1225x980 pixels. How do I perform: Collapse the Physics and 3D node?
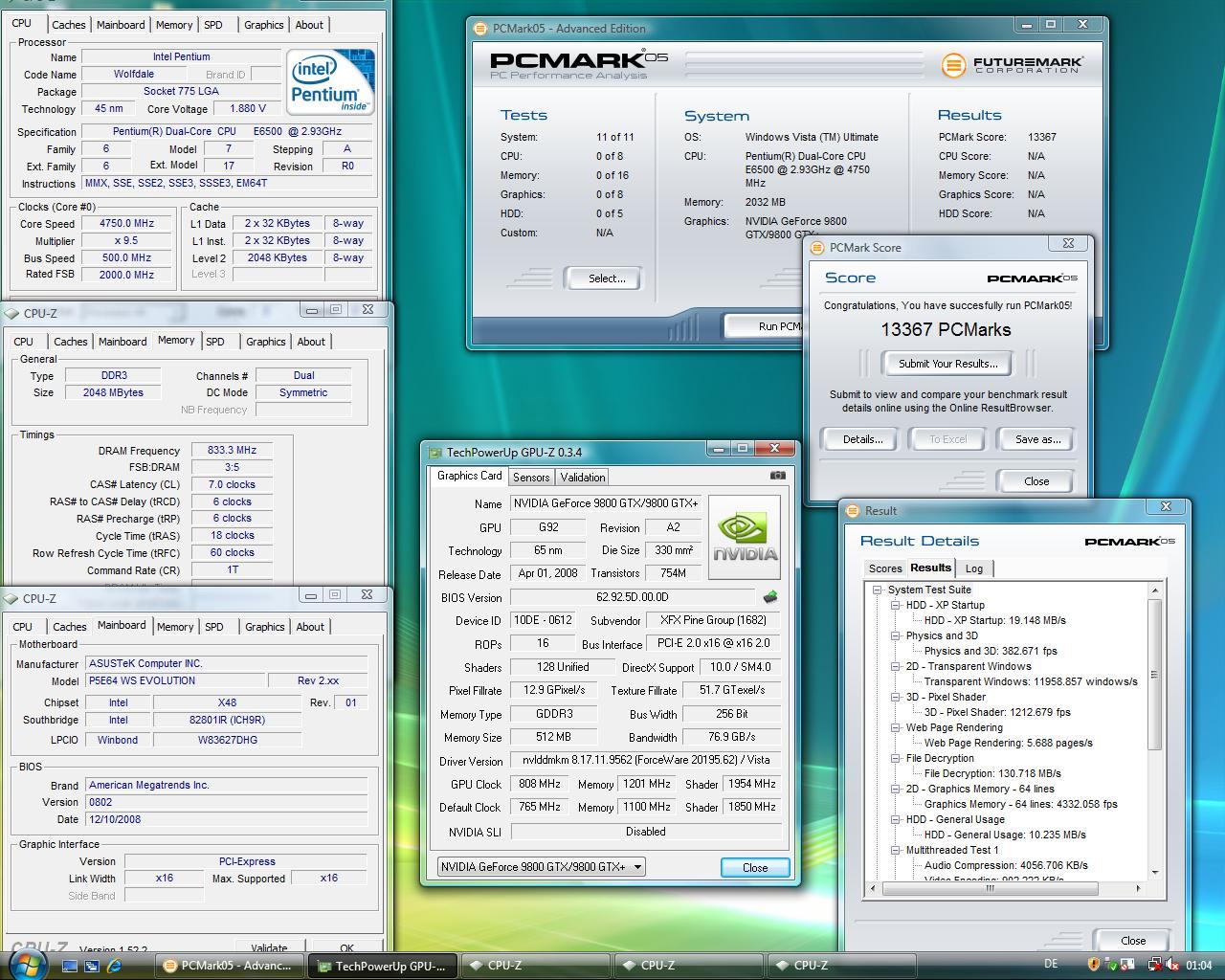pyautogui.click(x=896, y=635)
